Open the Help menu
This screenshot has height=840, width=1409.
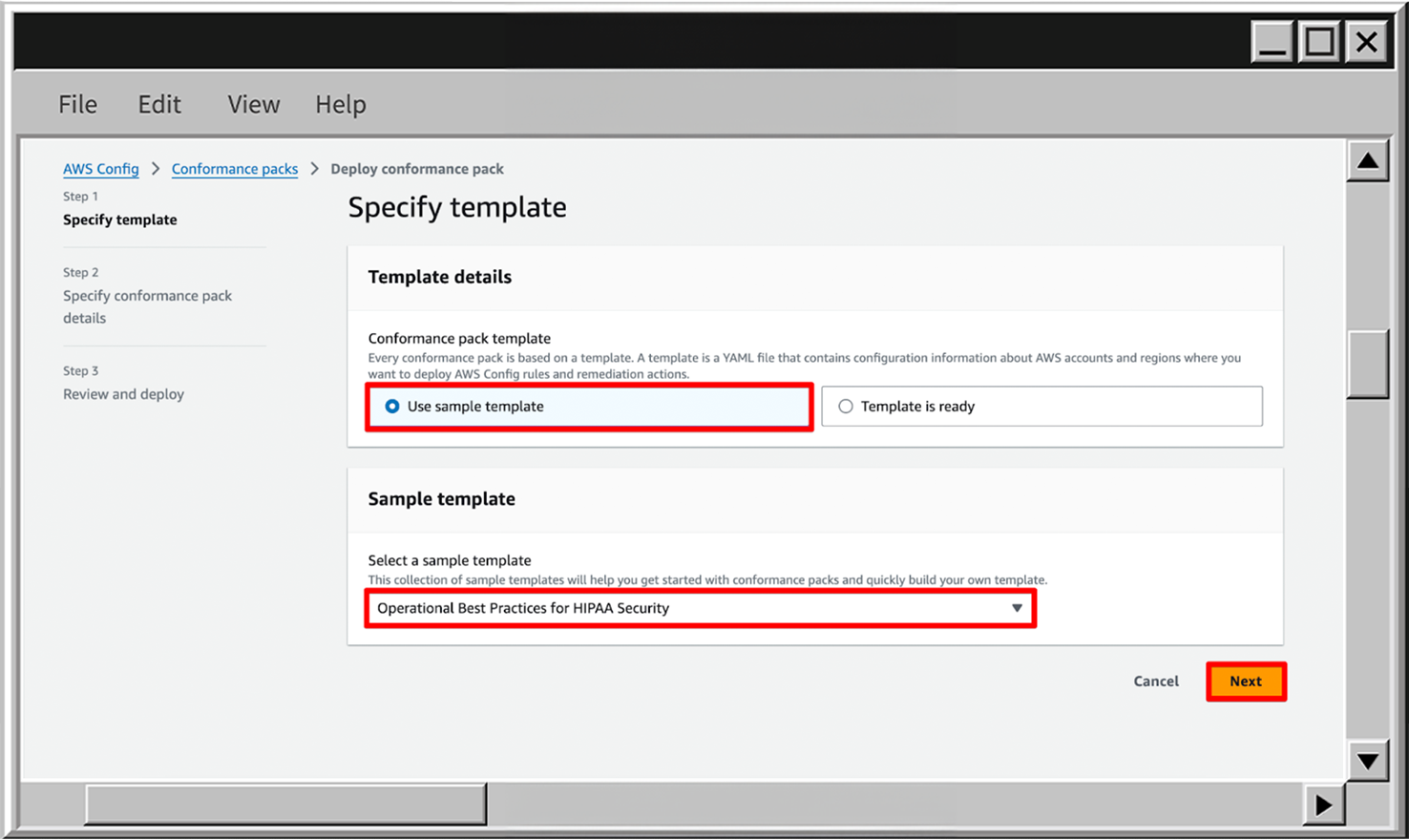pos(341,104)
